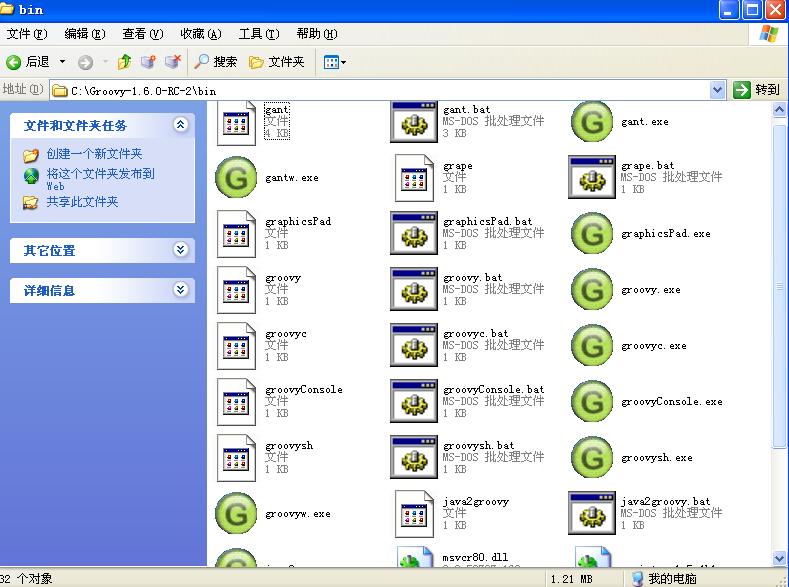Image resolution: width=789 pixels, height=587 pixels.
Task: Click the gant file icon
Action: click(x=236, y=123)
